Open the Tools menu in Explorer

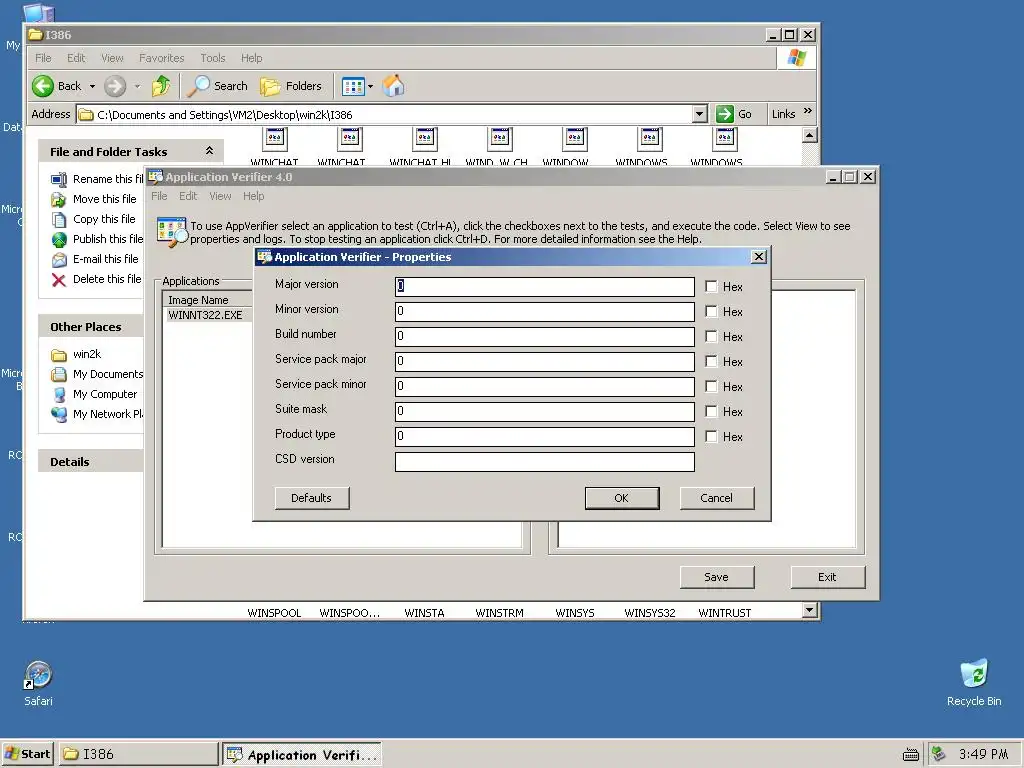coord(212,58)
